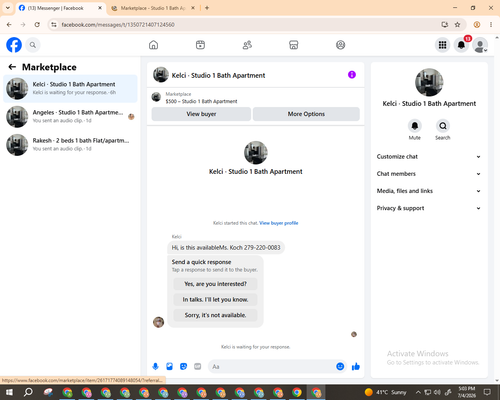Choose a sticker icon in composer
Image resolution: width=500 pixels, height=400 pixels.
tap(183, 367)
